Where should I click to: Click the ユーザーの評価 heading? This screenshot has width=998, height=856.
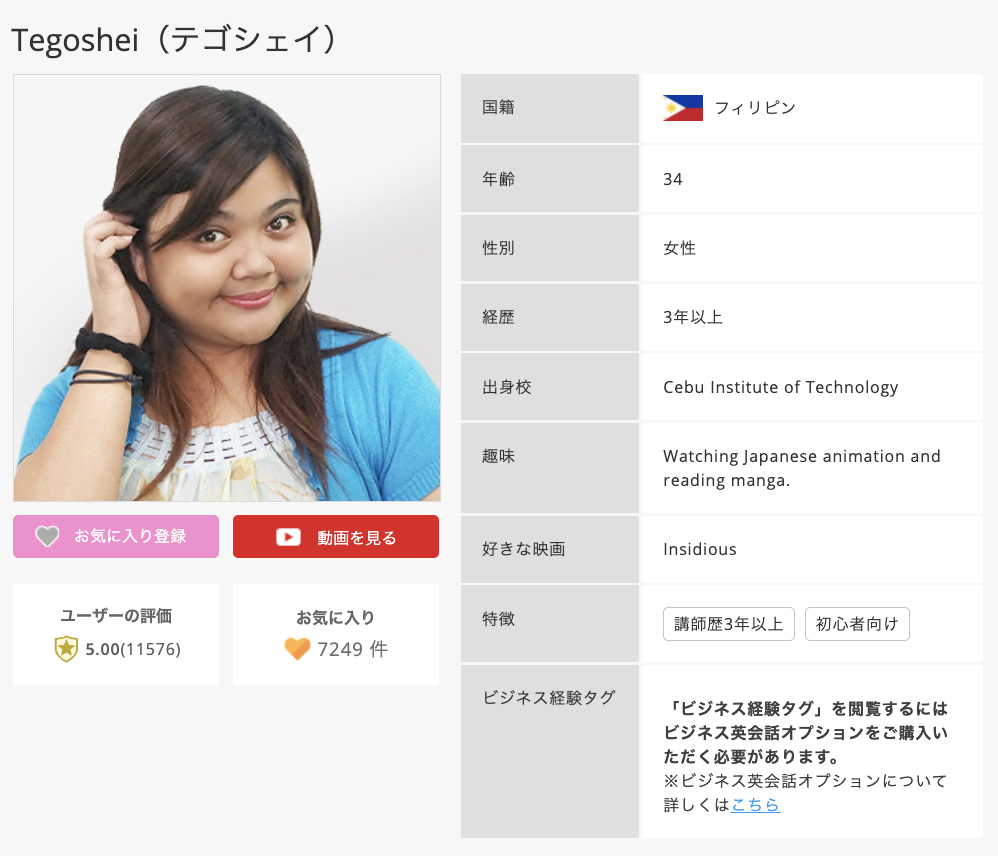116,616
